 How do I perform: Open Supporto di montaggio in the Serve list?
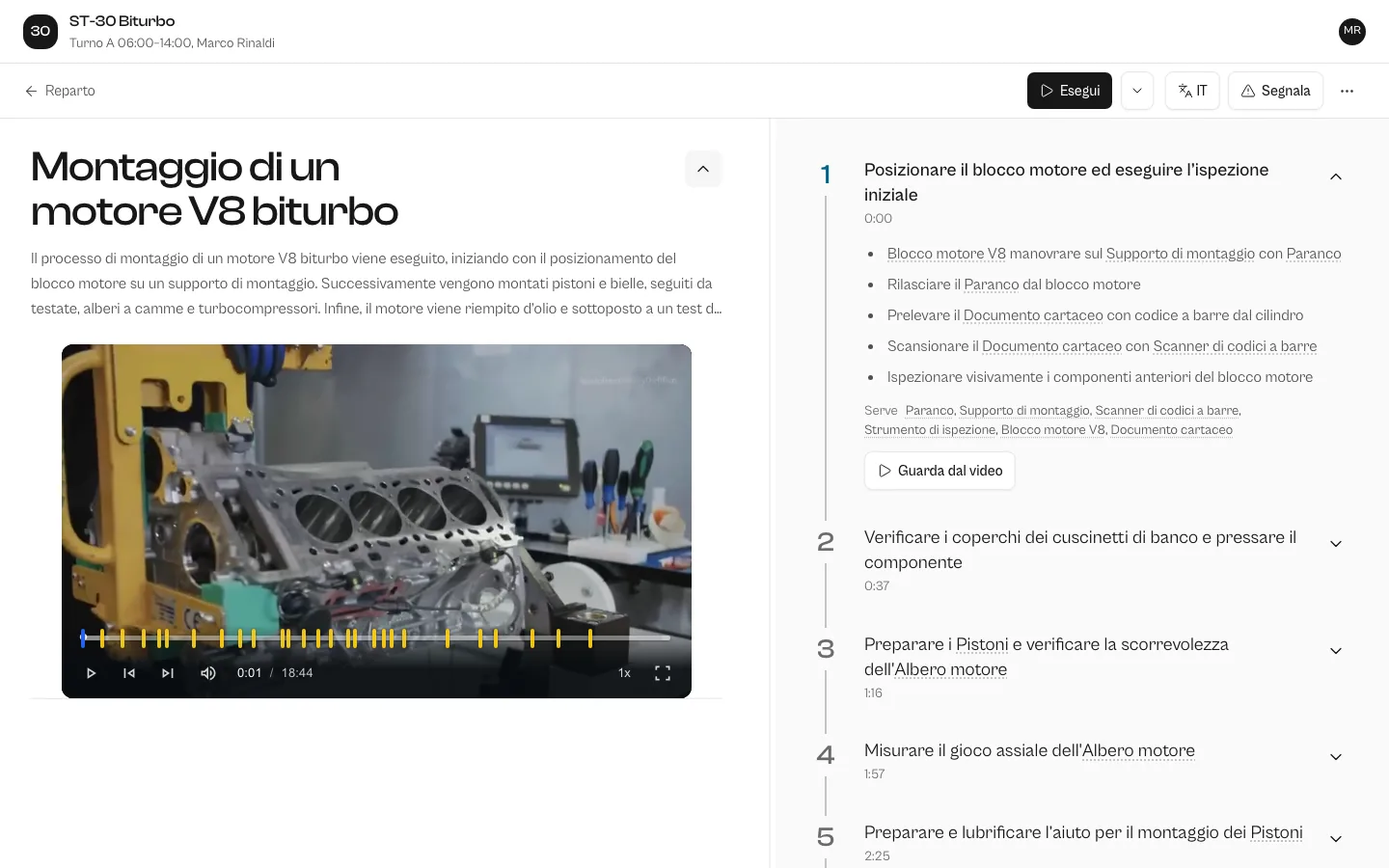click(1024, 410)
